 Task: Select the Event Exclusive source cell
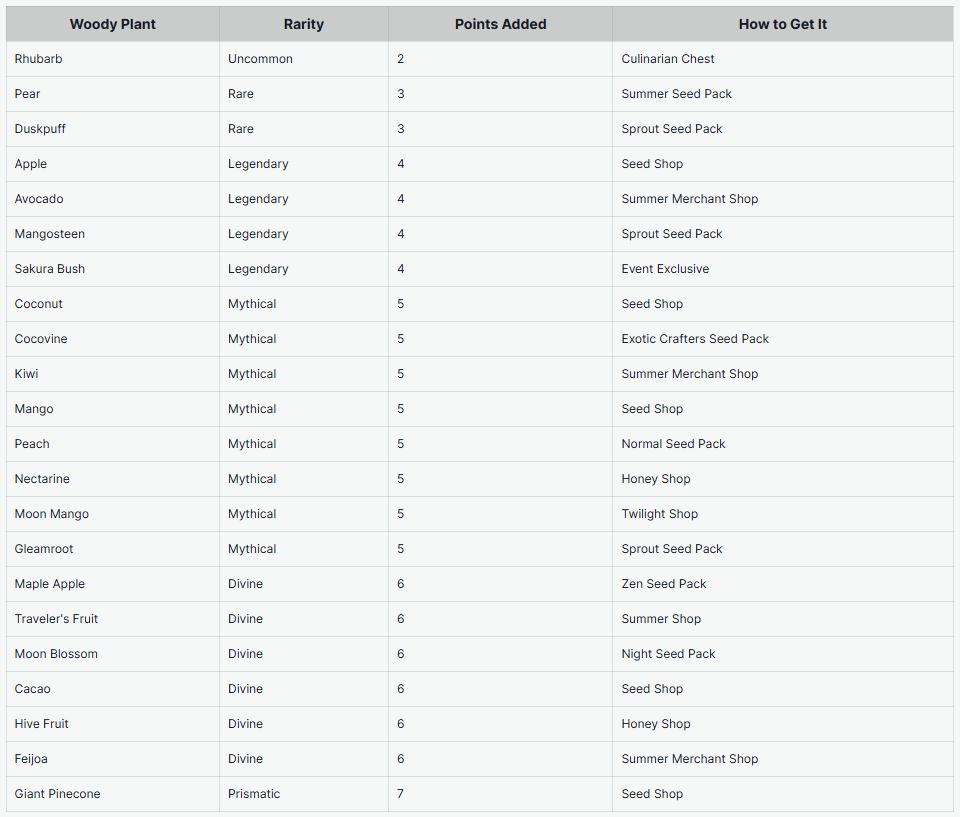pyautogui.click(x=665, y=269)
